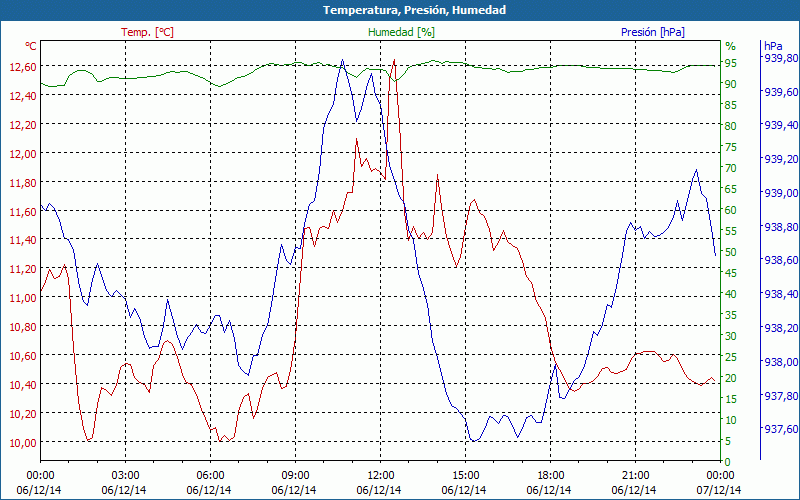This screenshot has width=800, height=500.
Task: Click temperature axis value '10,20'
Action: coord(23,413)
